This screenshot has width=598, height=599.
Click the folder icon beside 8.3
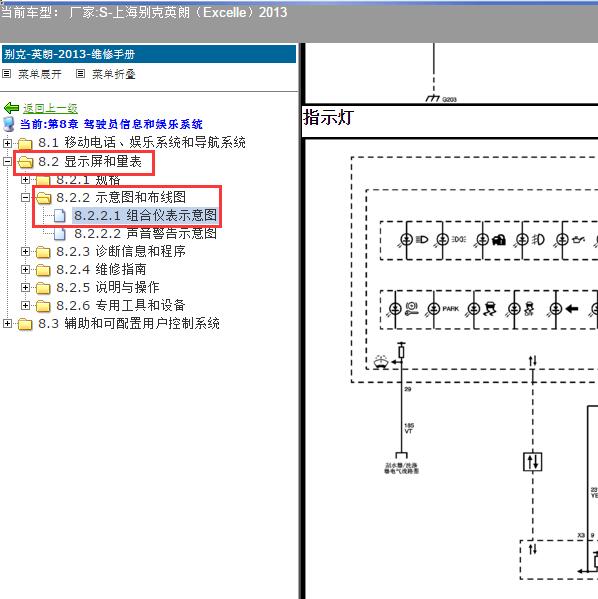[x=25, y=324]
